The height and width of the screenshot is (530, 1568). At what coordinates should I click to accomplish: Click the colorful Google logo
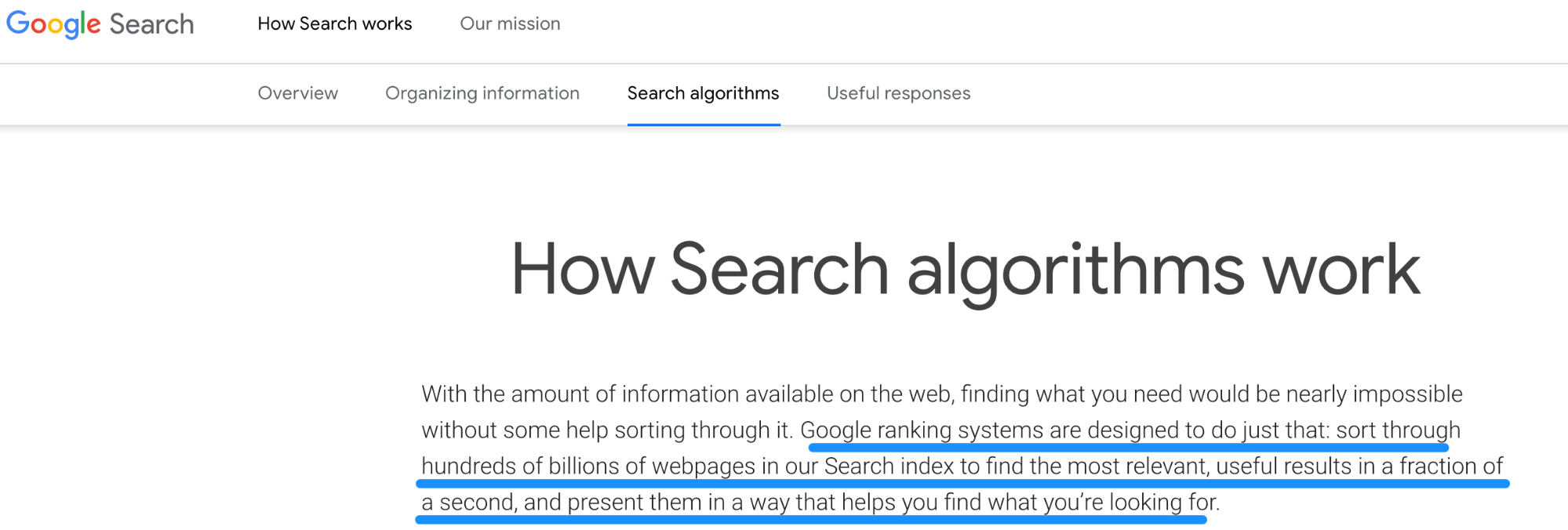click(53, 24)
